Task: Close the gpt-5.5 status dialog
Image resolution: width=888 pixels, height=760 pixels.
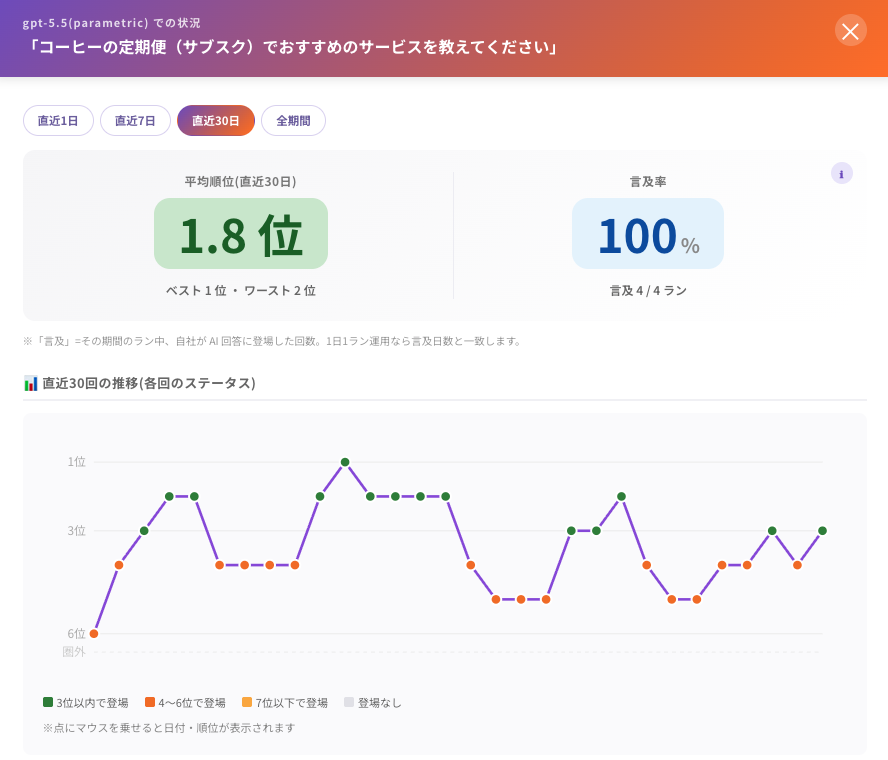Action: click(850, 31)
